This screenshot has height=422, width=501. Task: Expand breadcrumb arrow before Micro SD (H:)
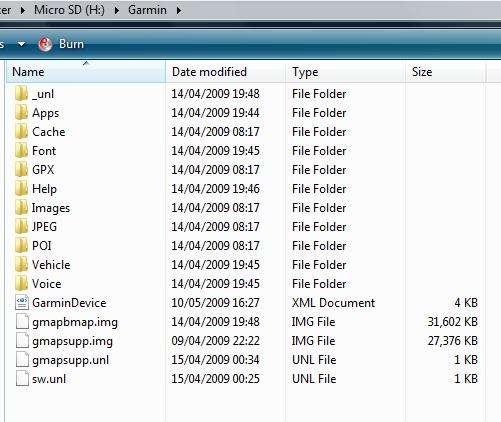23,10
